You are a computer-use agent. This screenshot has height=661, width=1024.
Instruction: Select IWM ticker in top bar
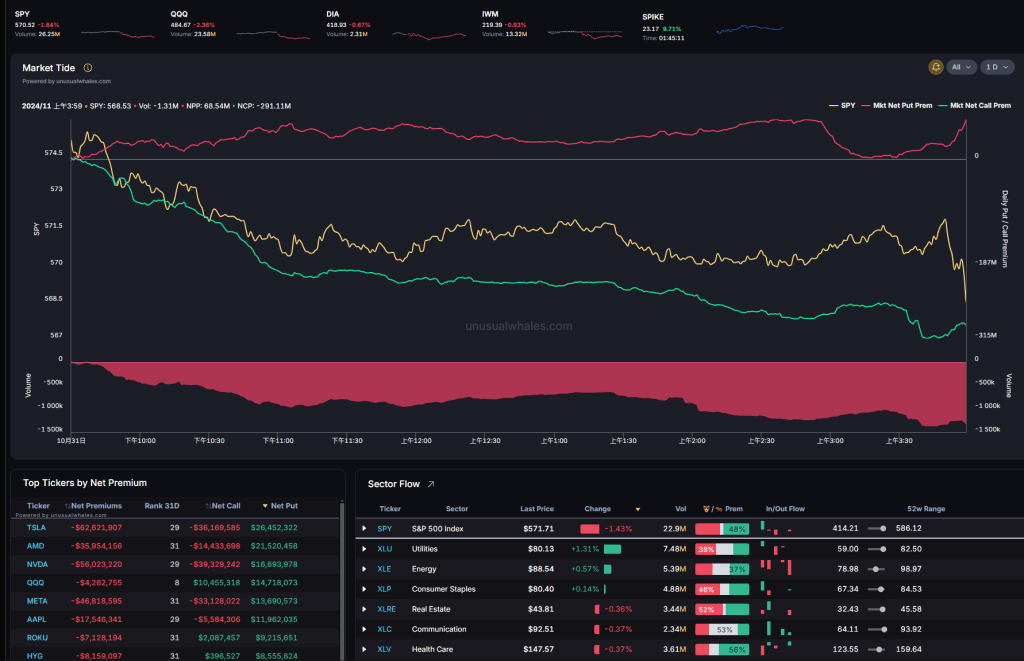click(x=491, y=15)
